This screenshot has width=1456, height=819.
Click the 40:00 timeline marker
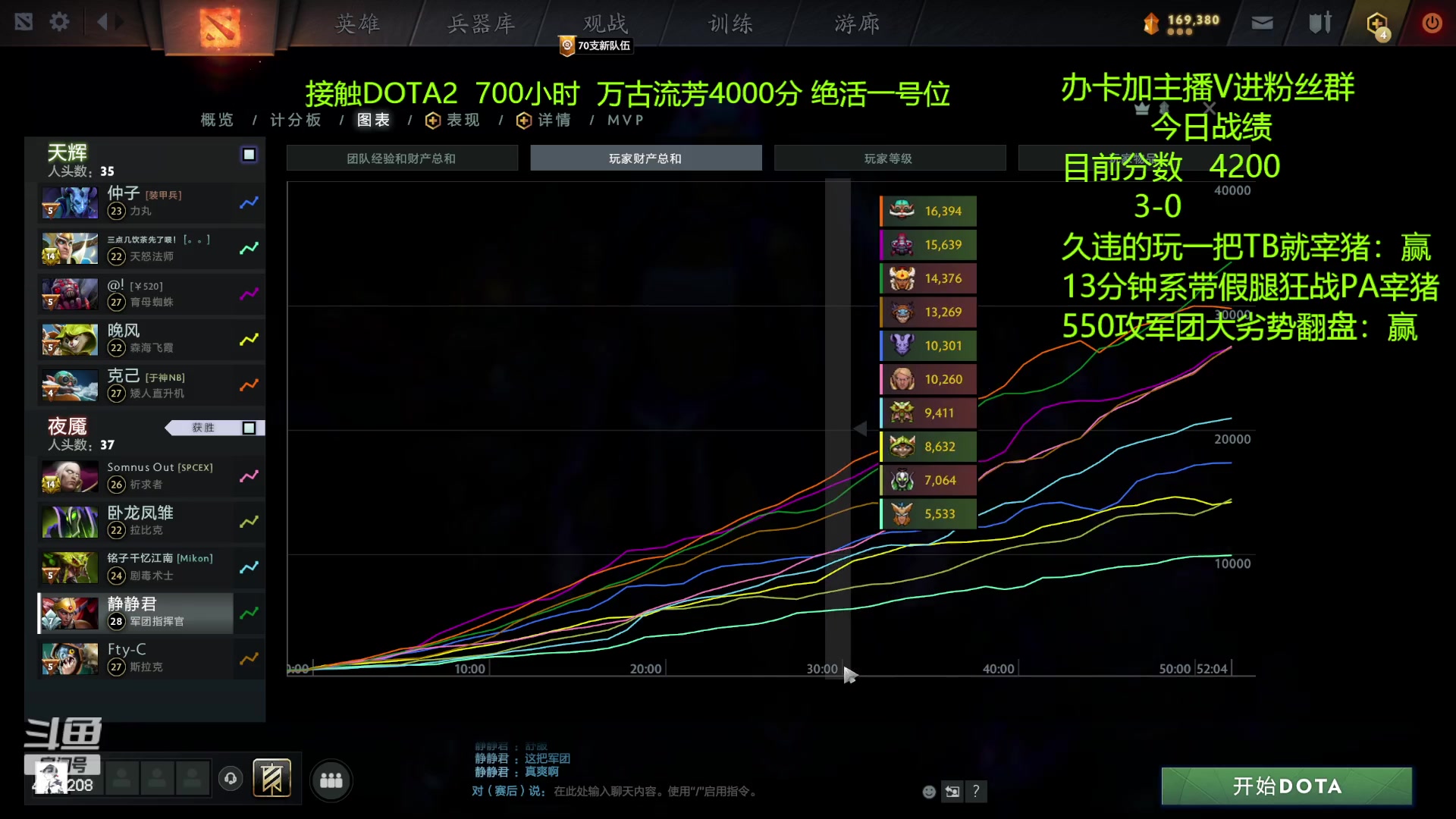point(998,669)
